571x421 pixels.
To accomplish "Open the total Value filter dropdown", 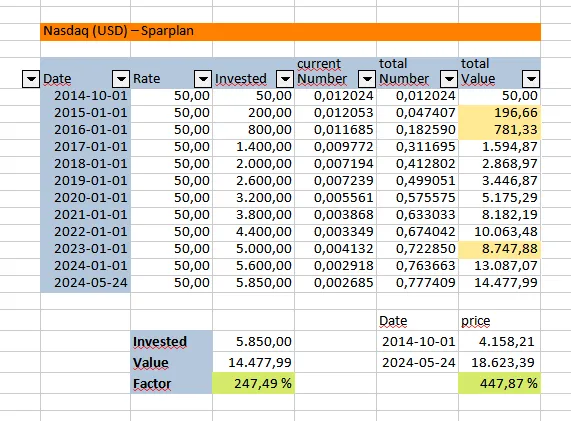I will pyautogui.click(x=531, y=79).
